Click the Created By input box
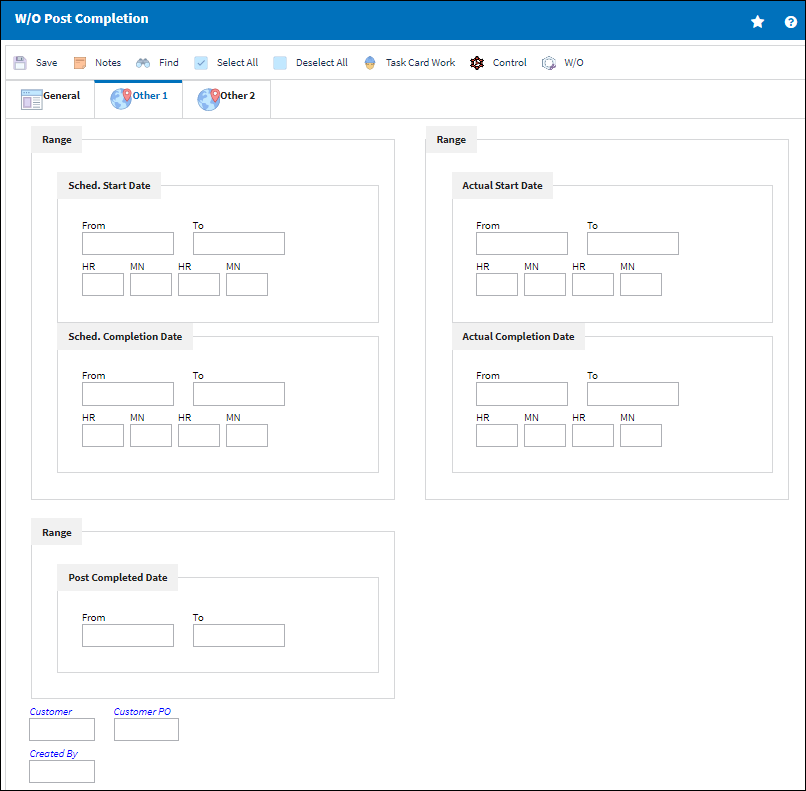The image size is (806, 791). tap(62, 771)
